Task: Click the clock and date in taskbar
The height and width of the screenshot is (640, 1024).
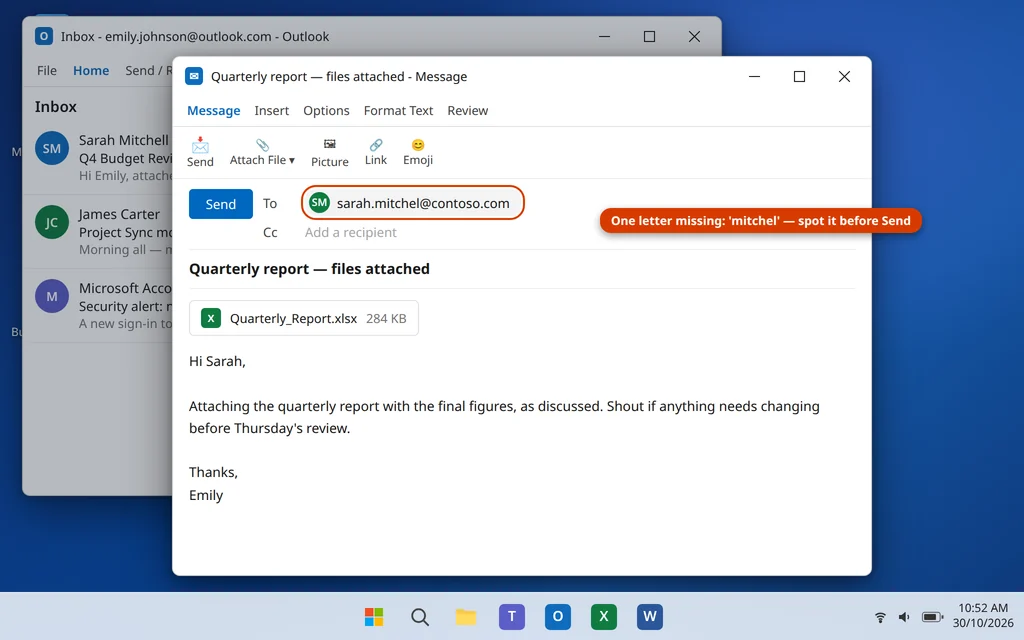Action: [983, 615]
